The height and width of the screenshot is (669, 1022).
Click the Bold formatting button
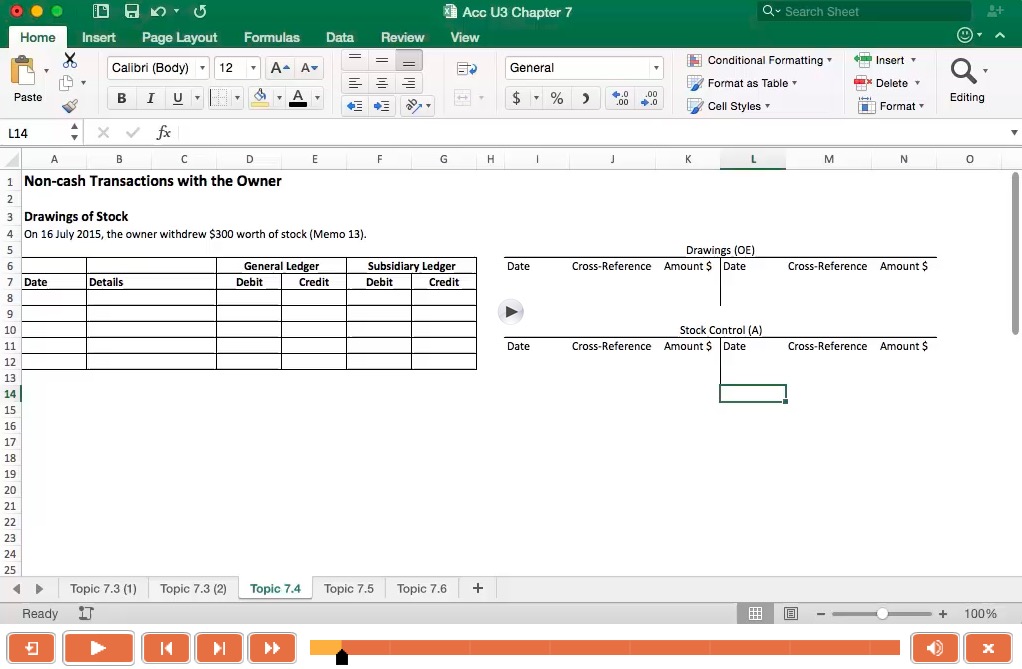click(122, 98)
